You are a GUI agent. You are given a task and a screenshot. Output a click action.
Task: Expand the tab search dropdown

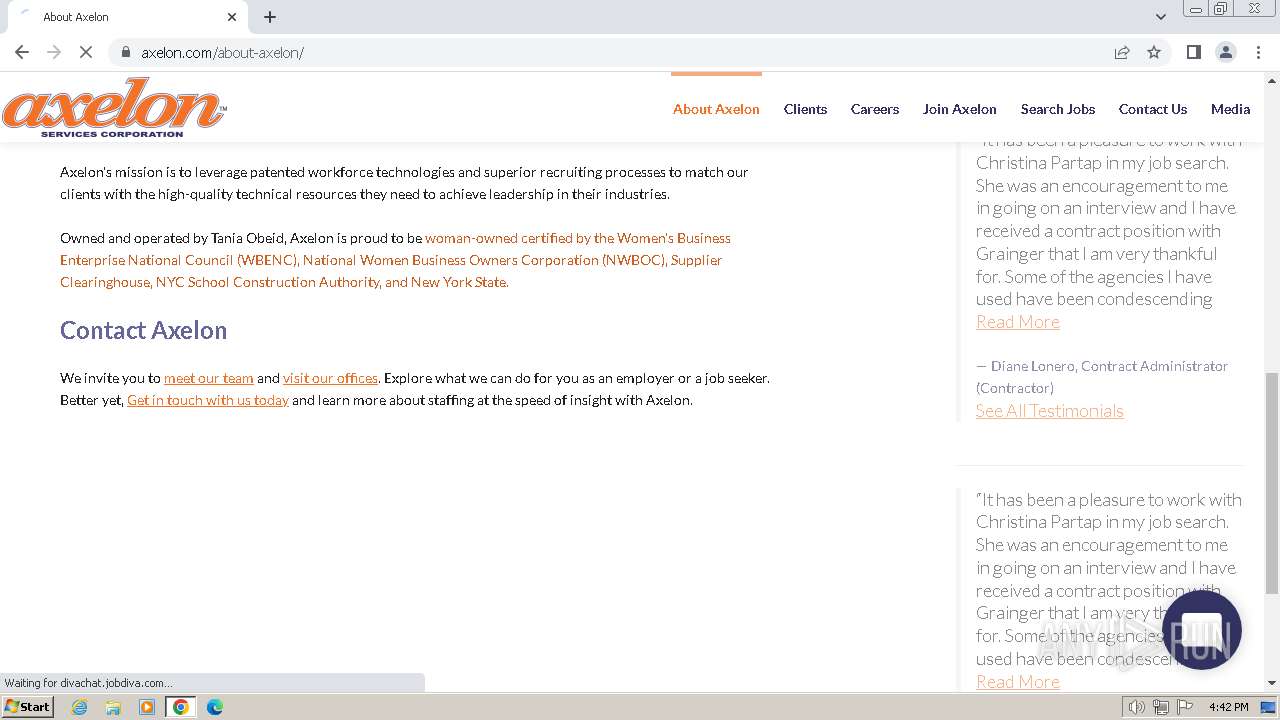(1161, 17)
